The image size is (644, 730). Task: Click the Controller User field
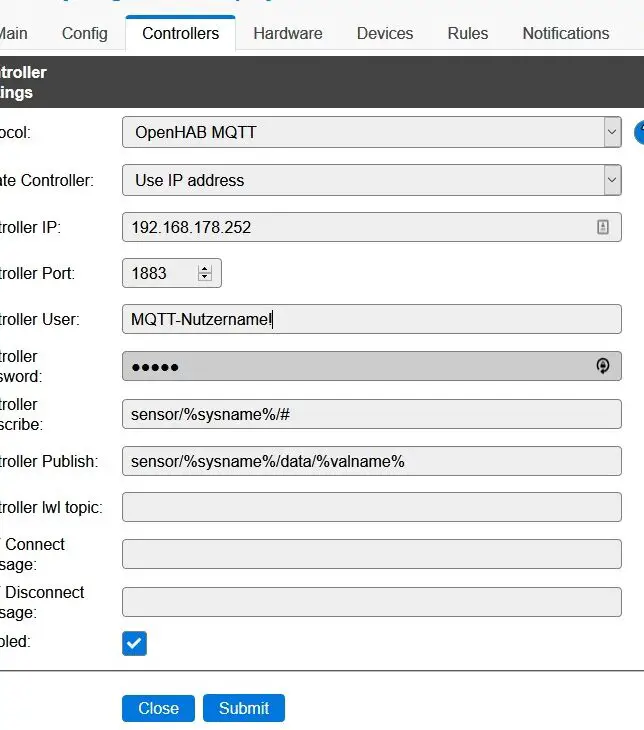(x=372, y=319)
